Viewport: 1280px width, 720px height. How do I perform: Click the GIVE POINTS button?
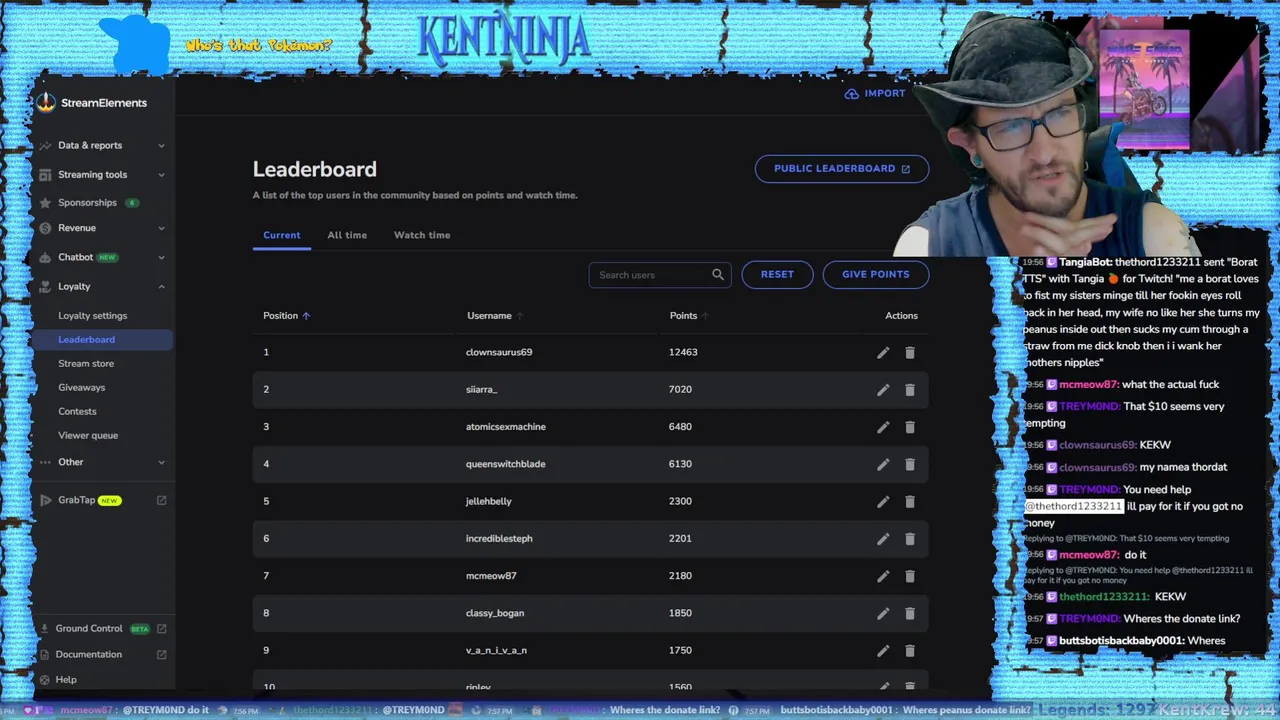pyautogui.click(x=875, y=274)
